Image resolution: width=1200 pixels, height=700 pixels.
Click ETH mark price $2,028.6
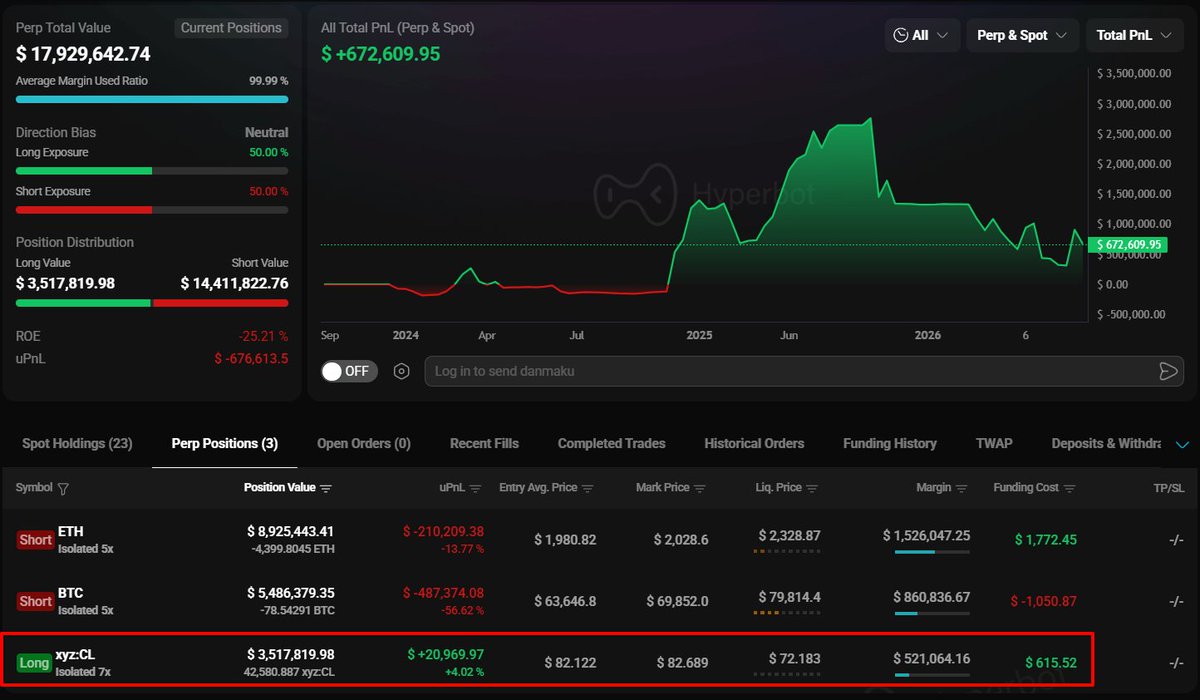(680, 540)
